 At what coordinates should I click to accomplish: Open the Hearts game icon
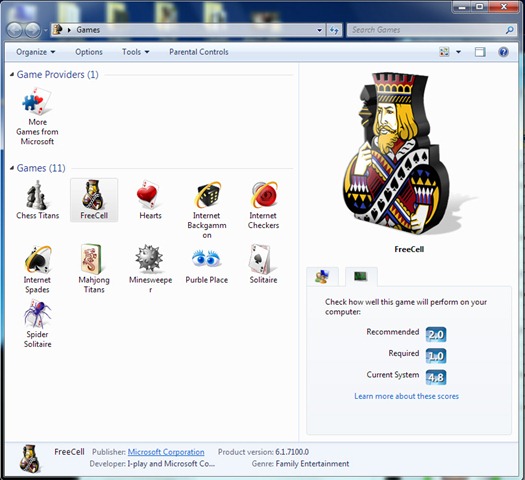[x=147, y=194]
